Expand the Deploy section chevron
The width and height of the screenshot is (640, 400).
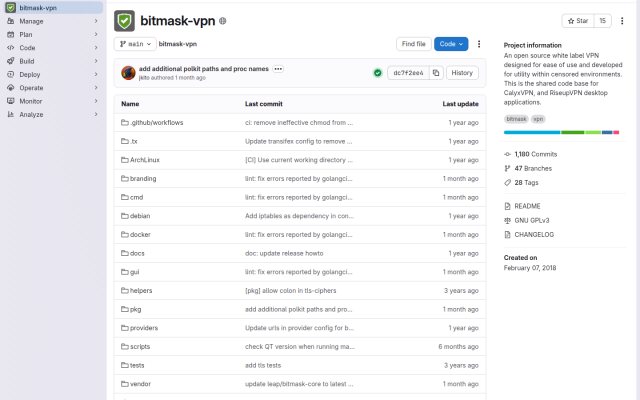[x=96, y=75]
